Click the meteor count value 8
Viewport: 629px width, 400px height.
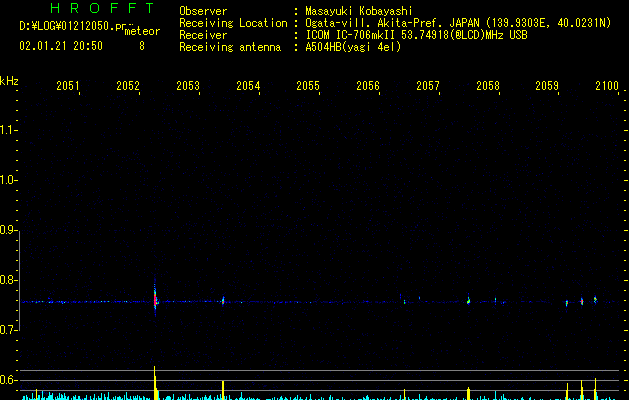pyautogui.click(x=142, y=46)
